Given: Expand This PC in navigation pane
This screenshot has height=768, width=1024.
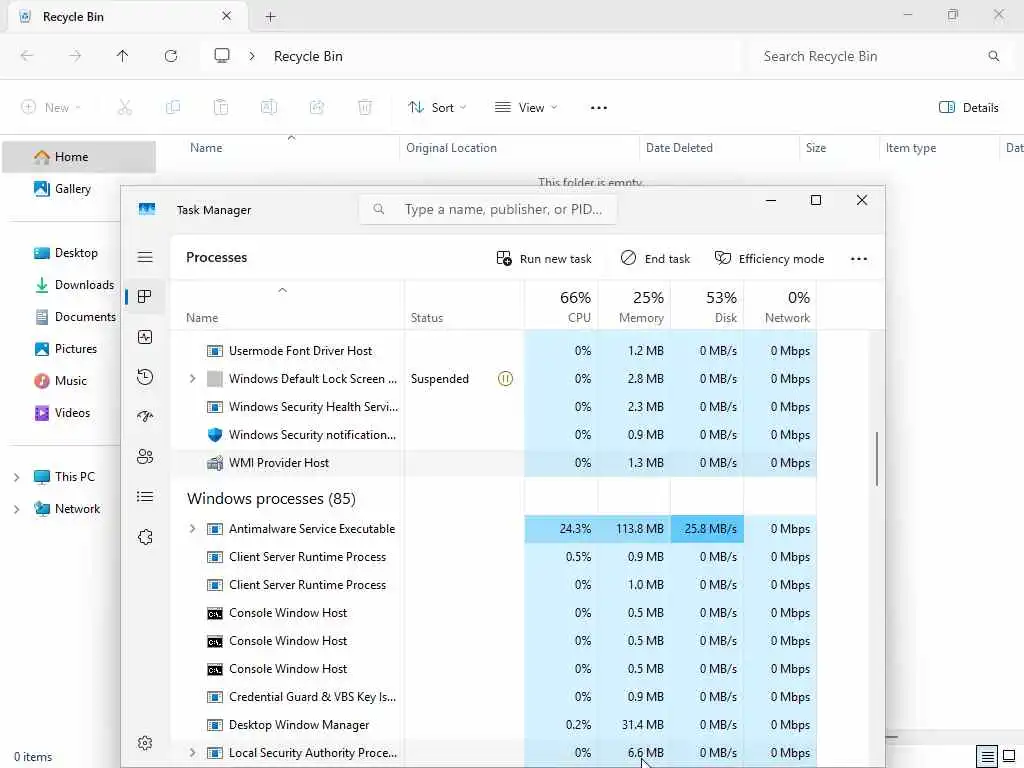Looking at the screenshot, I should pos(17,477).
